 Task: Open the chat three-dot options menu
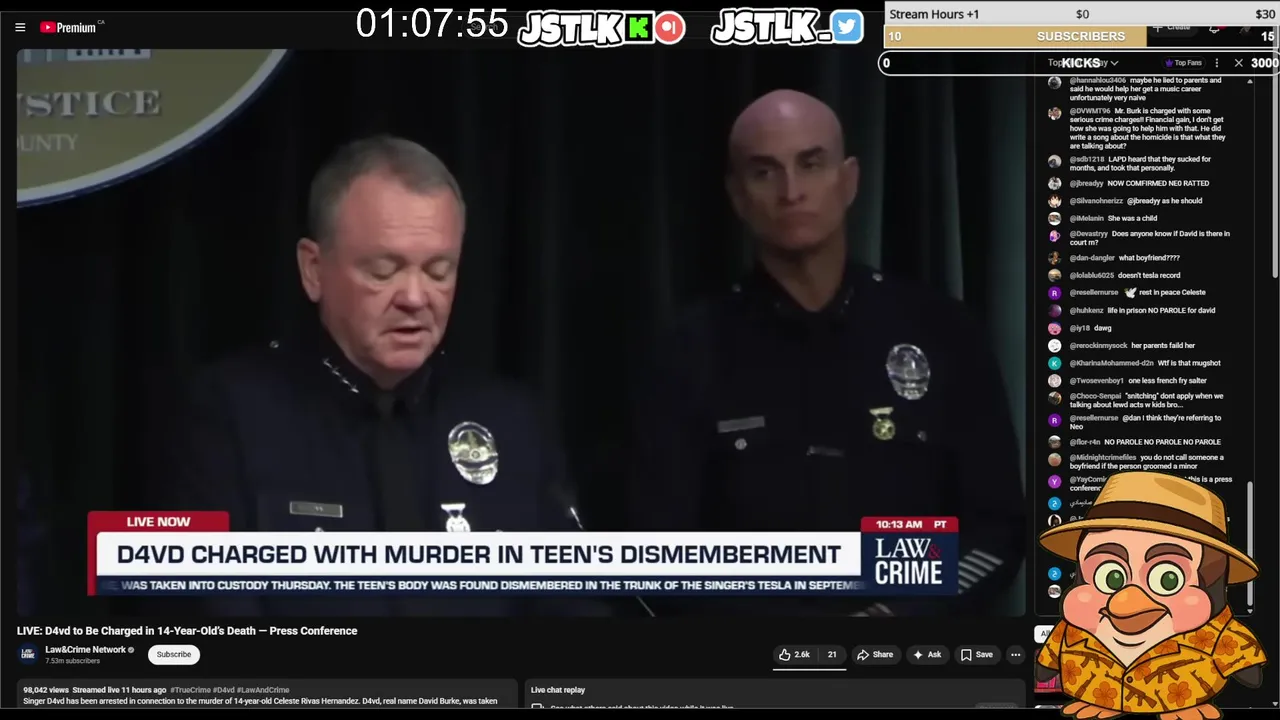tap(1217, 63)
